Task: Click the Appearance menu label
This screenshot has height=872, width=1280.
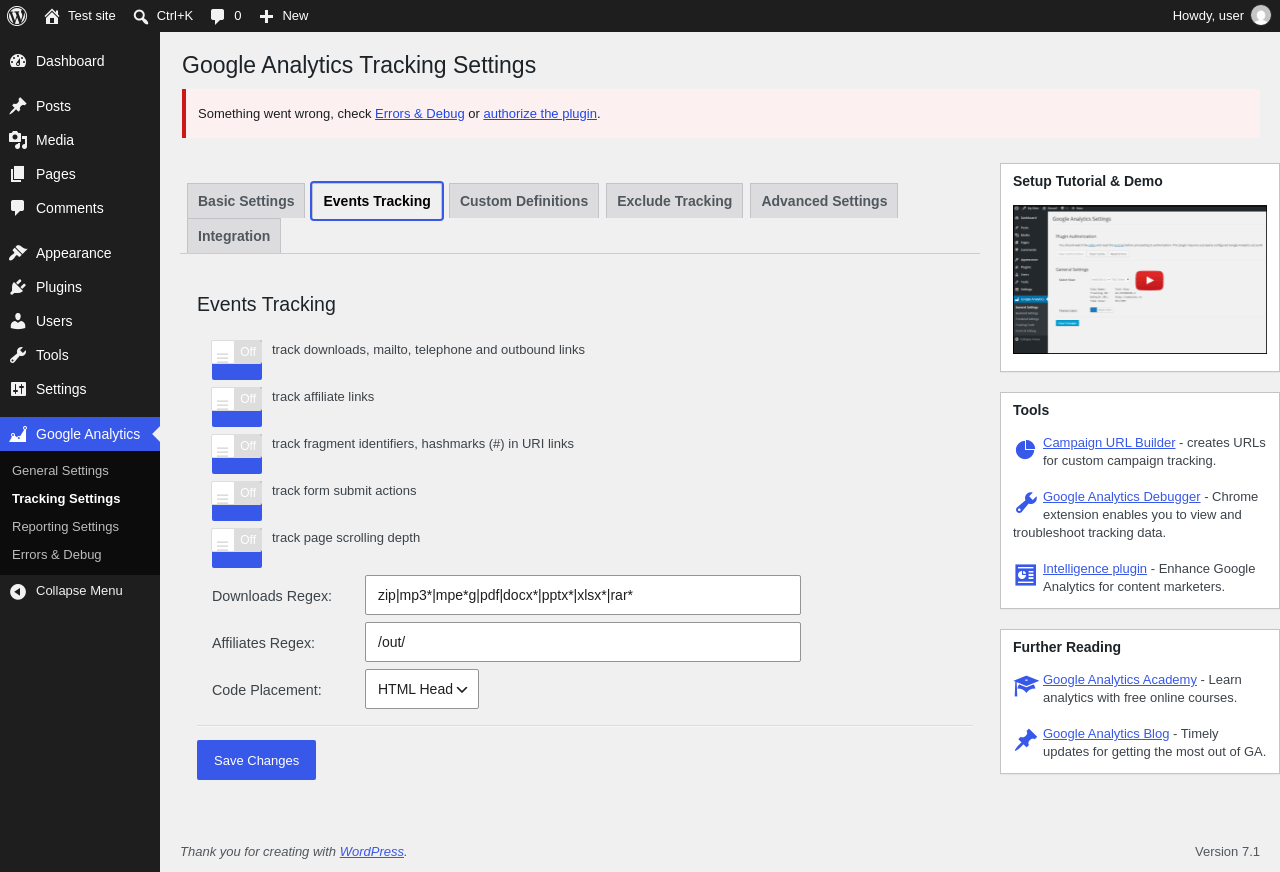Action: [74, 253]
